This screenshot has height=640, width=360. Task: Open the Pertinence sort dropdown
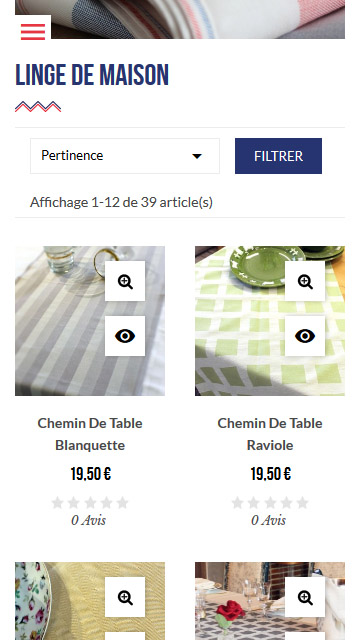coord(125,156)
